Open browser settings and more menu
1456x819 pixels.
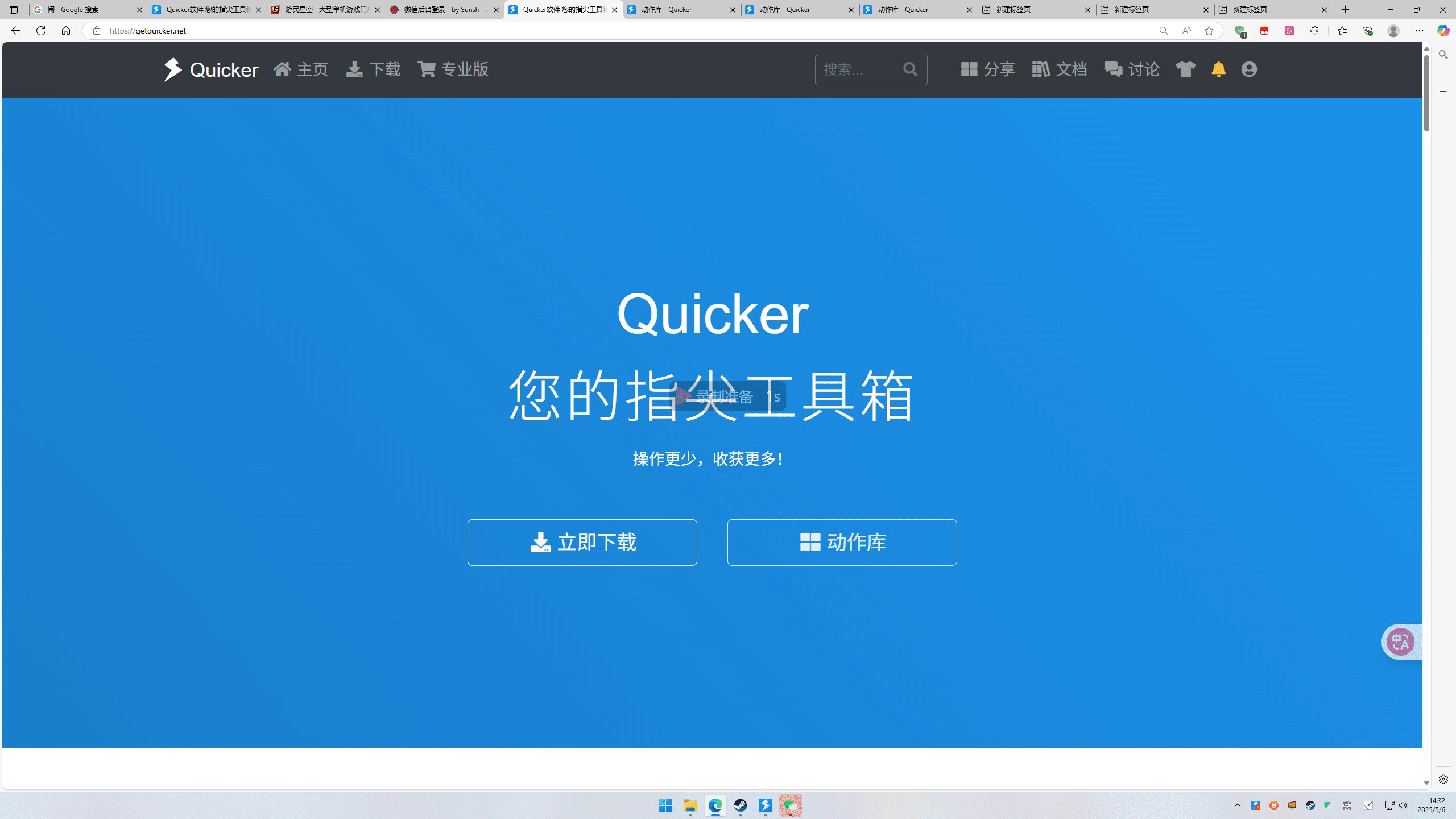[x=1419, y=31]
